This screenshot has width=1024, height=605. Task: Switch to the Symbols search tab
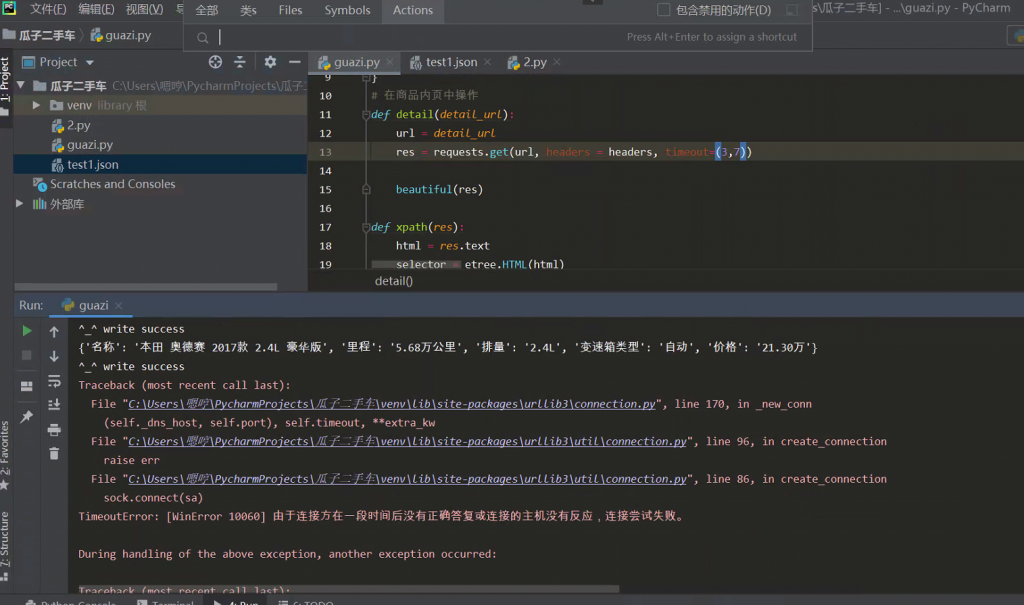coord(347,10)
